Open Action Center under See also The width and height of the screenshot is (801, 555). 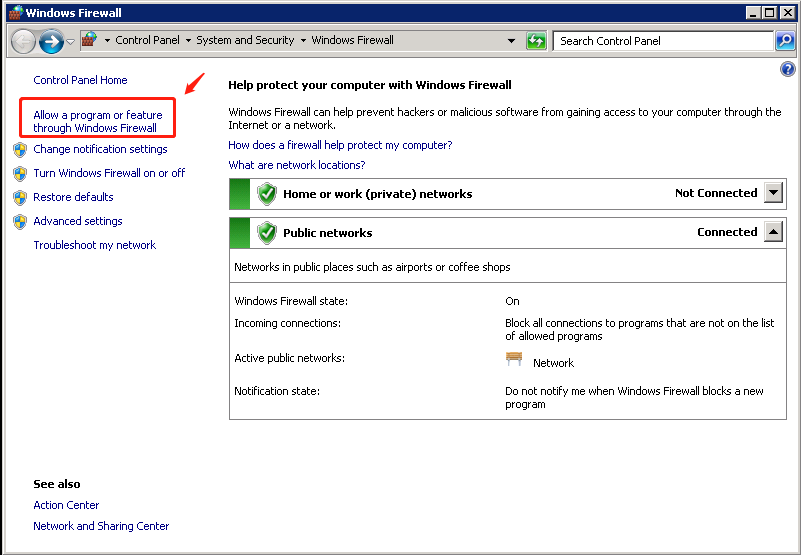click(x=66, y=505)
